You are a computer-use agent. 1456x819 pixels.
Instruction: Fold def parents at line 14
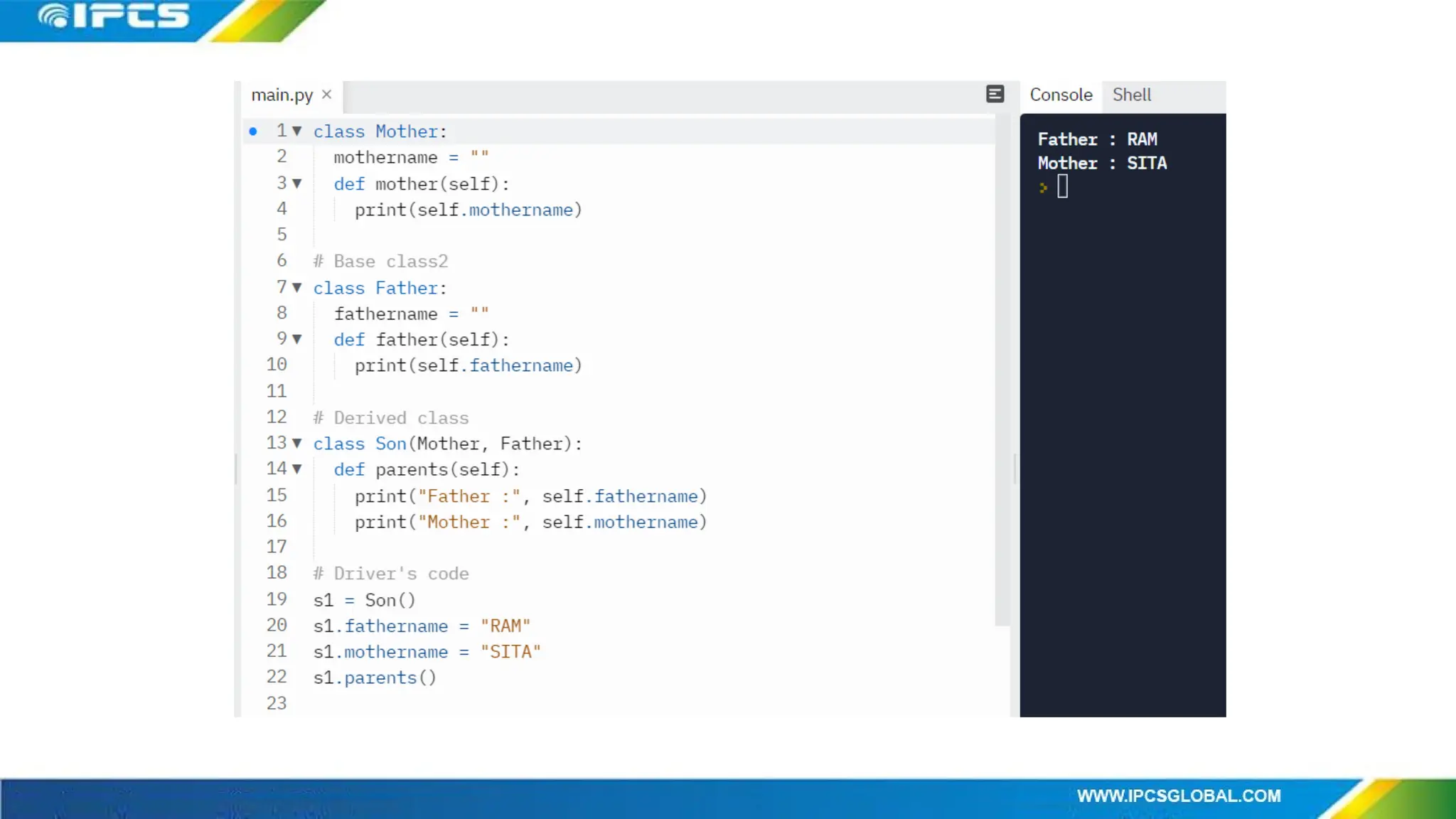297,469
